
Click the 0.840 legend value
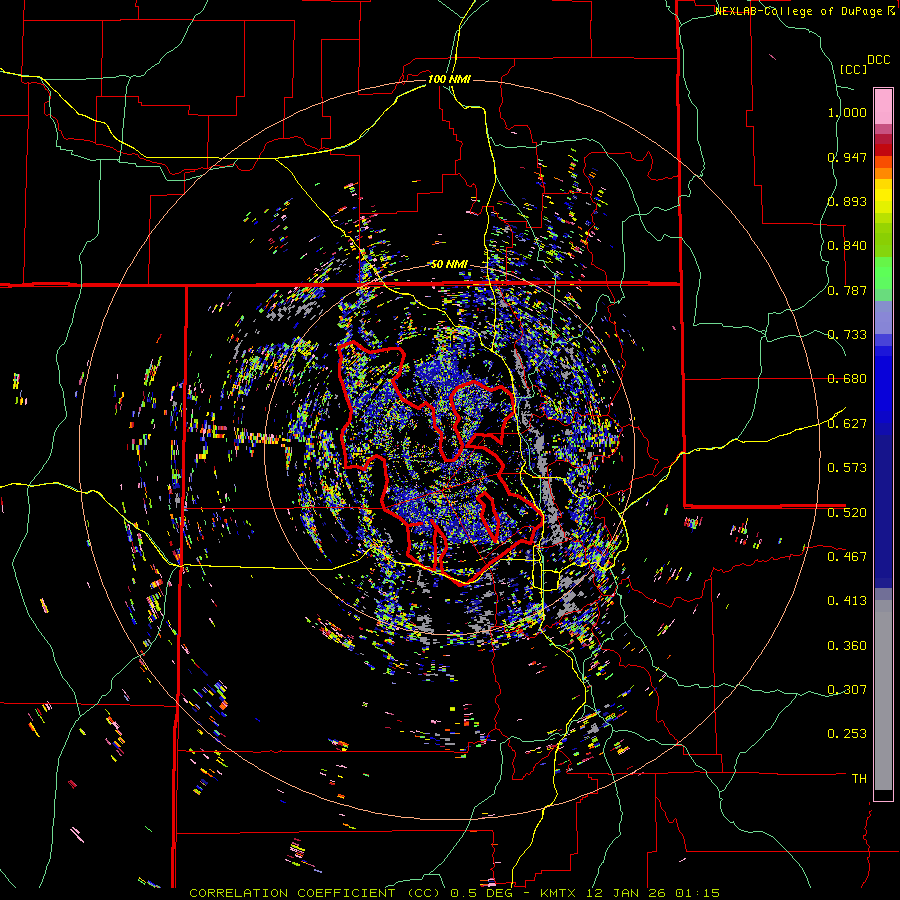[x=847, y=246]
